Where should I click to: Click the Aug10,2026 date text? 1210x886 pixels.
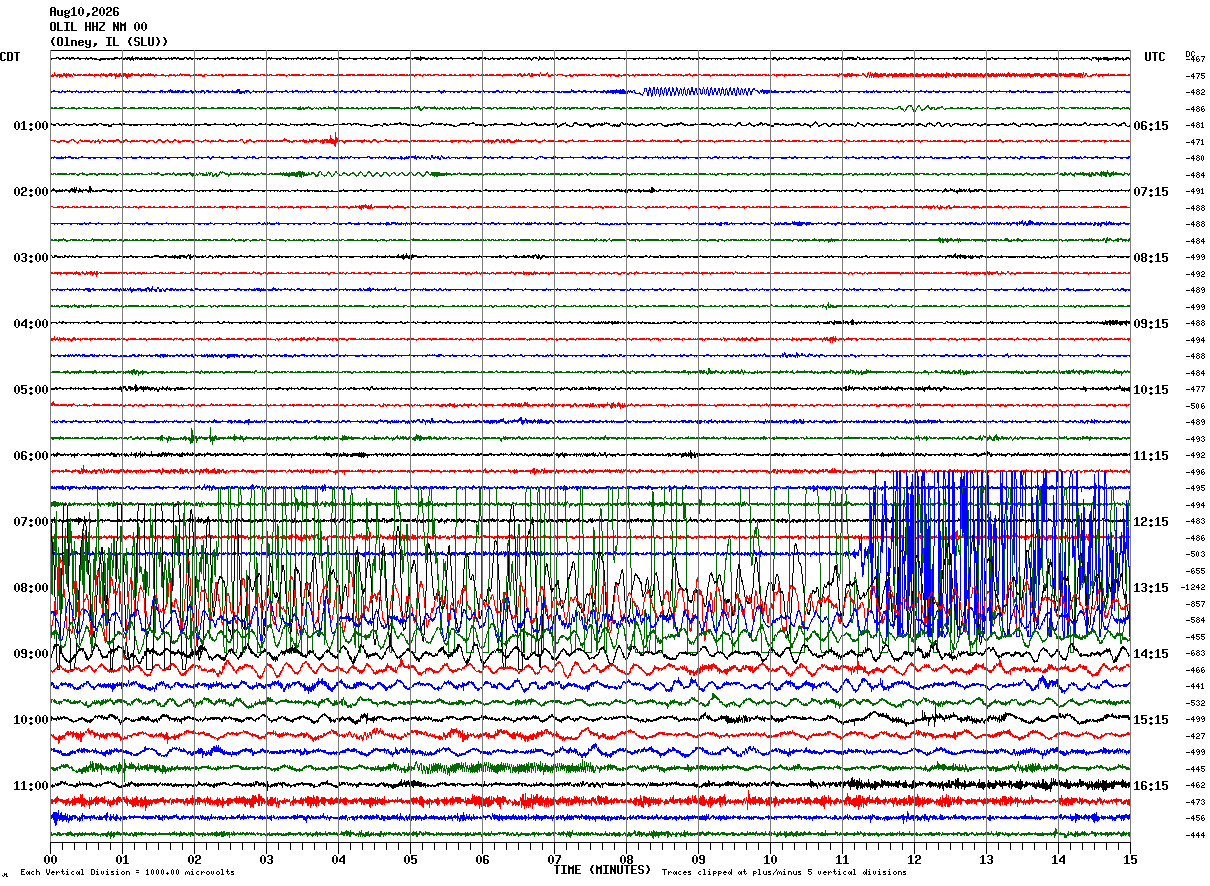84,12
